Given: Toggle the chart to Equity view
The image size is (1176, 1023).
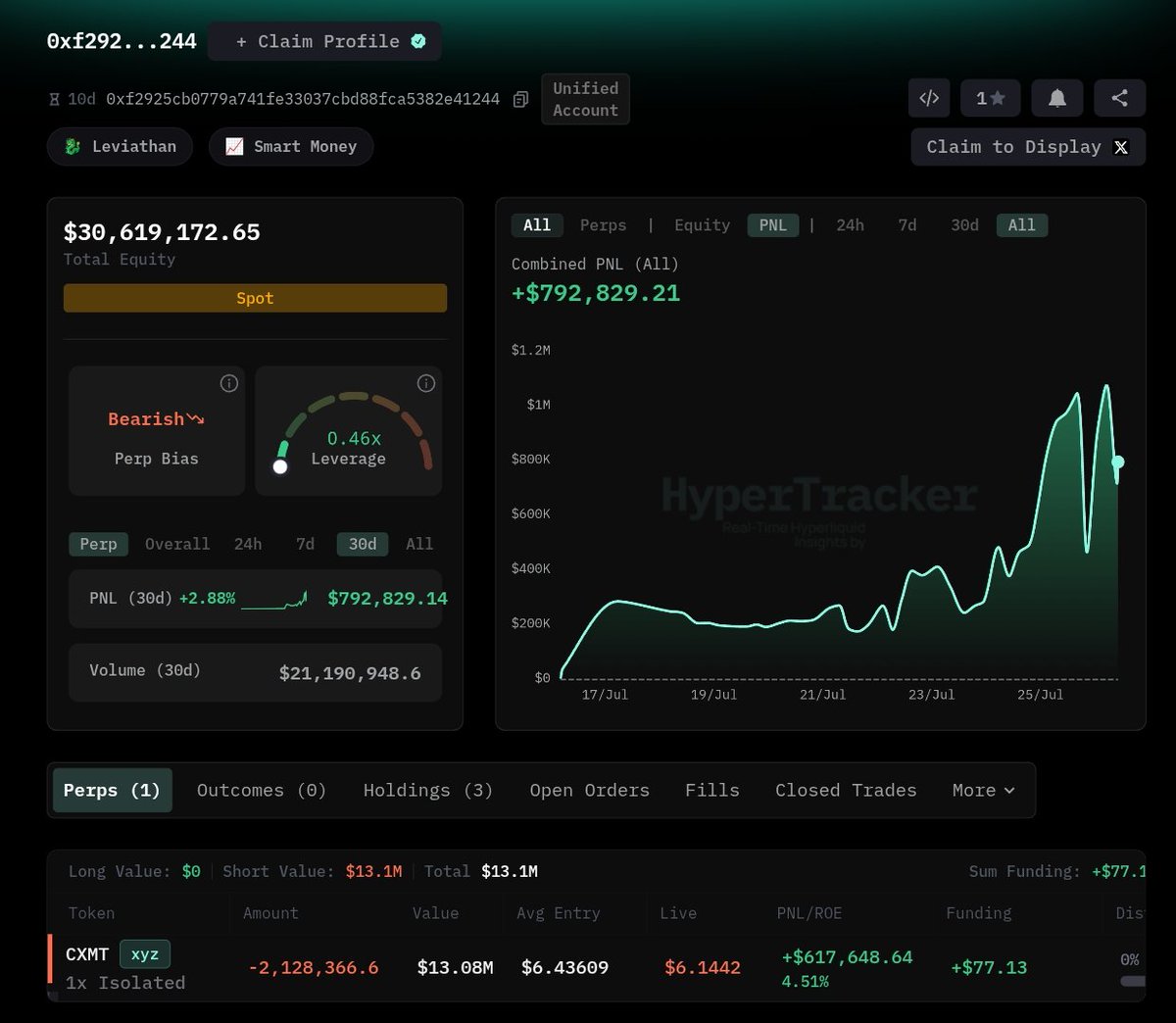Looking at the screenshot, I should tap(702, 225).
